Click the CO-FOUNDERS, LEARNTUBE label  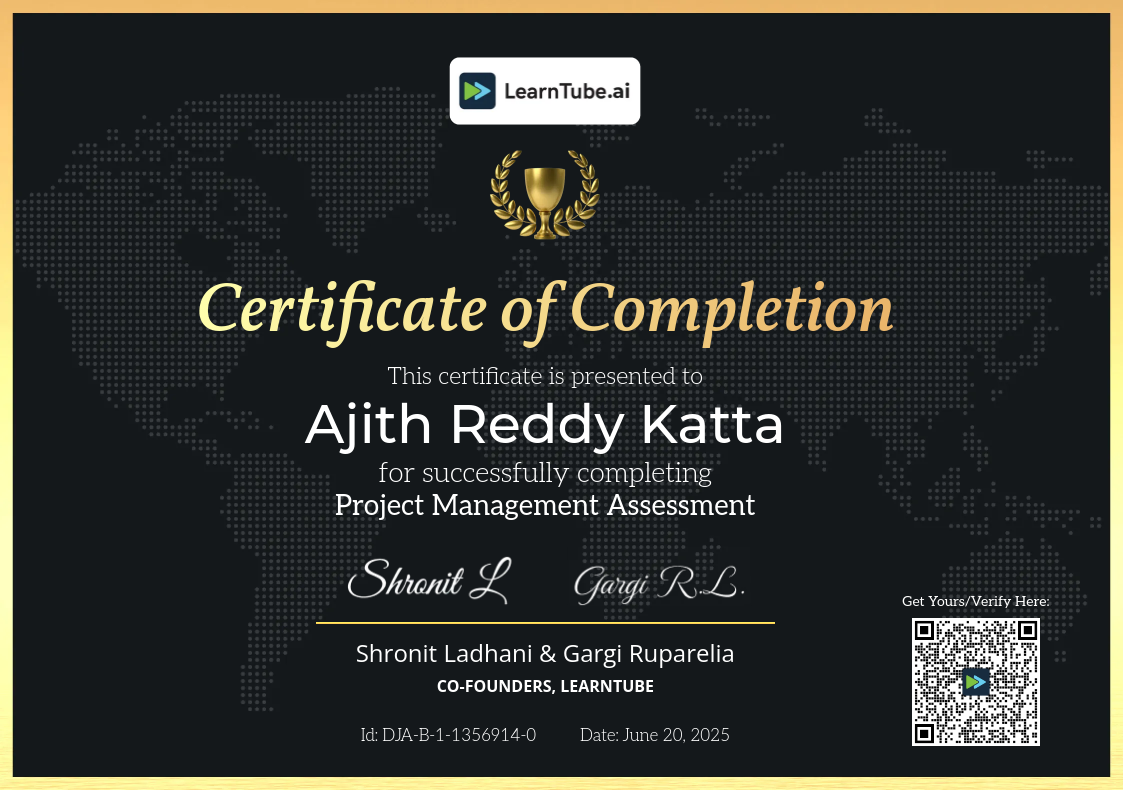point(545,686)
